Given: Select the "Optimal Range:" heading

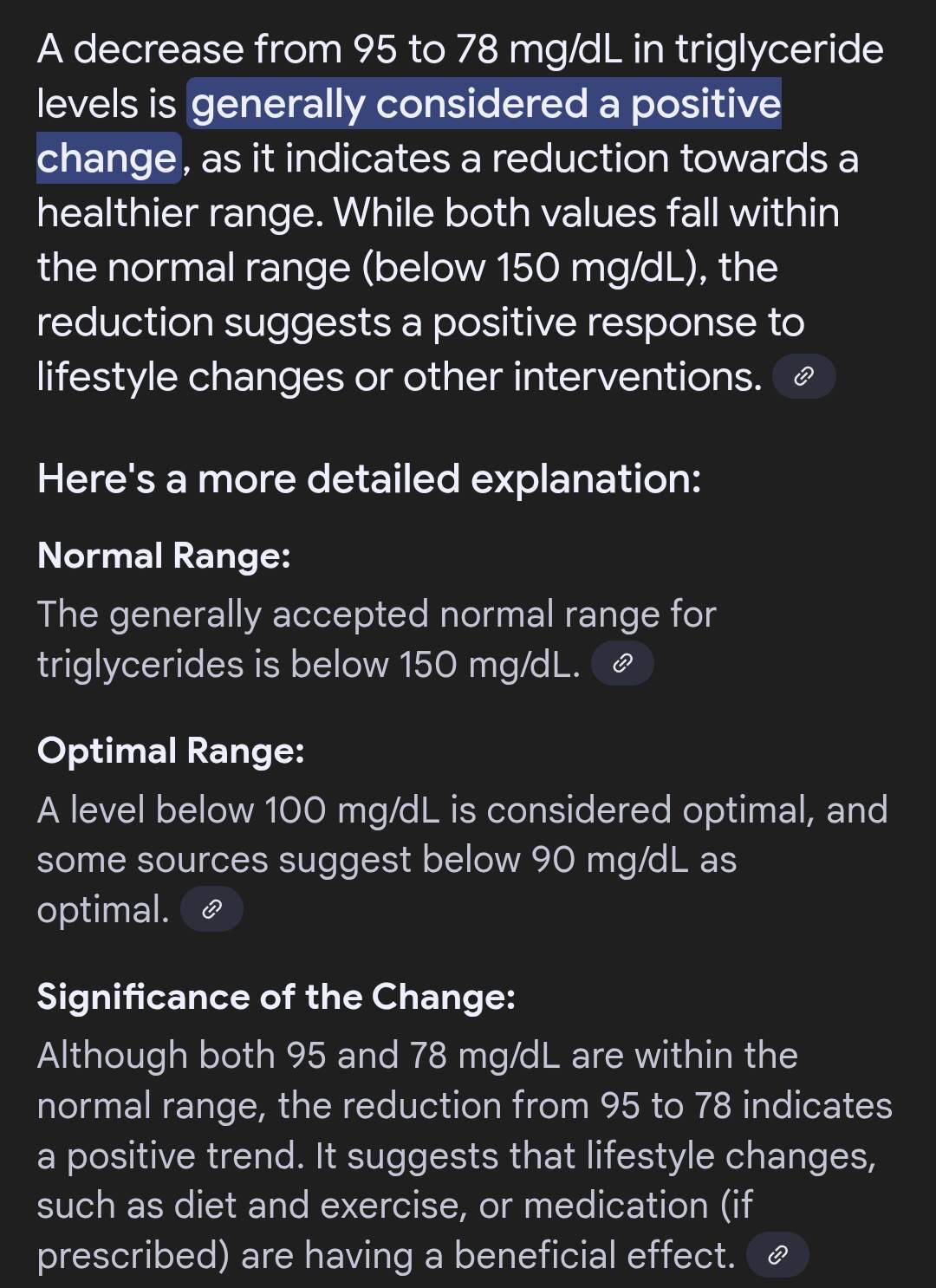Looking at the screenshot, I should point(171,751).
